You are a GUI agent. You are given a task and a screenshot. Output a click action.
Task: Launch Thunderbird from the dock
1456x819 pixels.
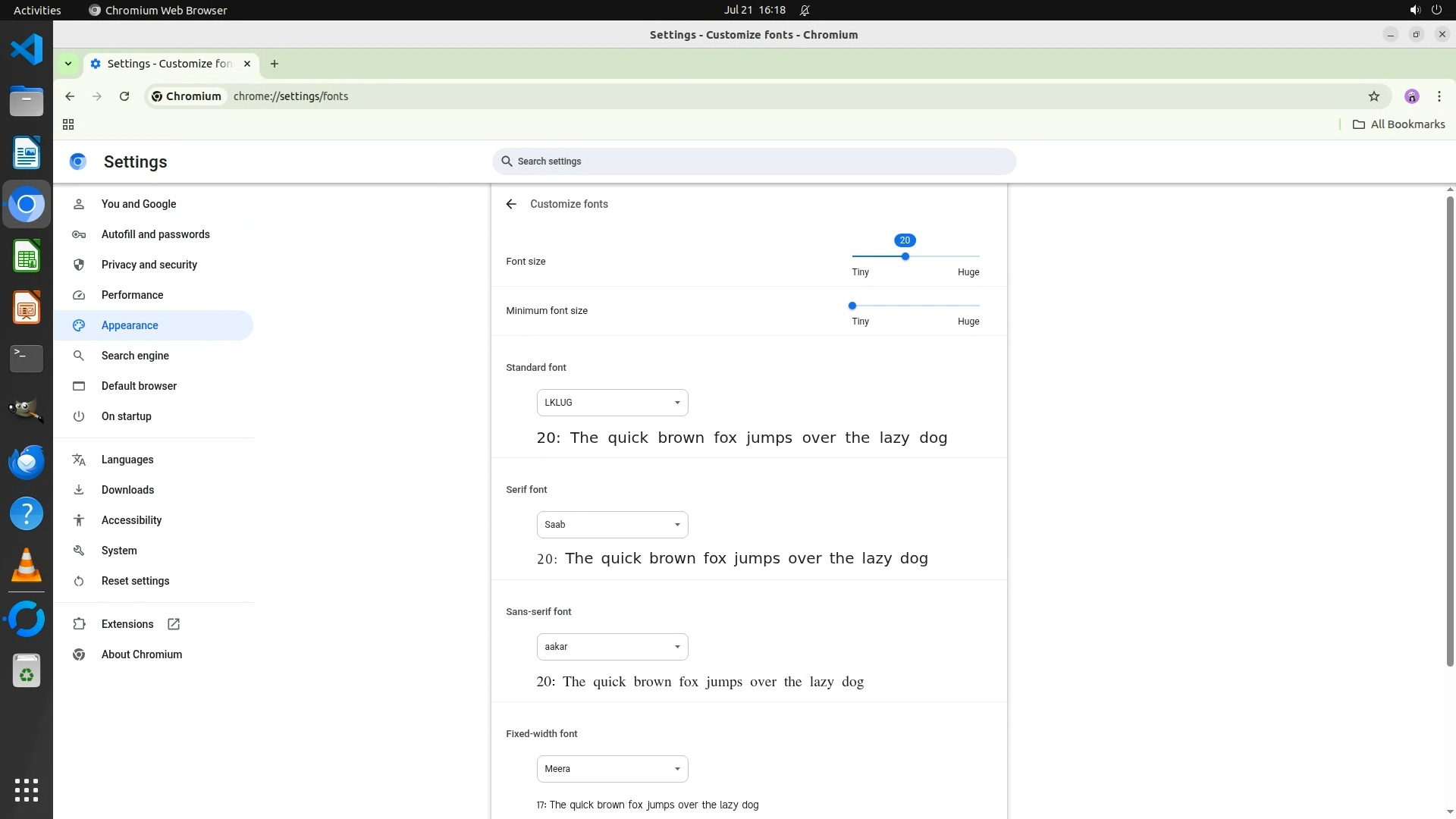[27, 462]
